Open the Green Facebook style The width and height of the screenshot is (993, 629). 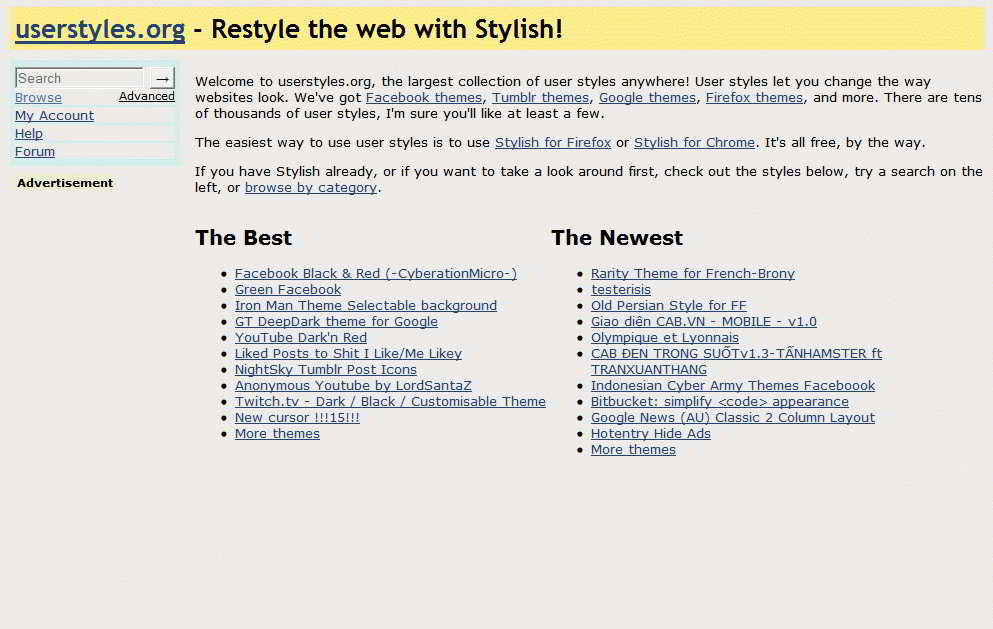(288, 289)
